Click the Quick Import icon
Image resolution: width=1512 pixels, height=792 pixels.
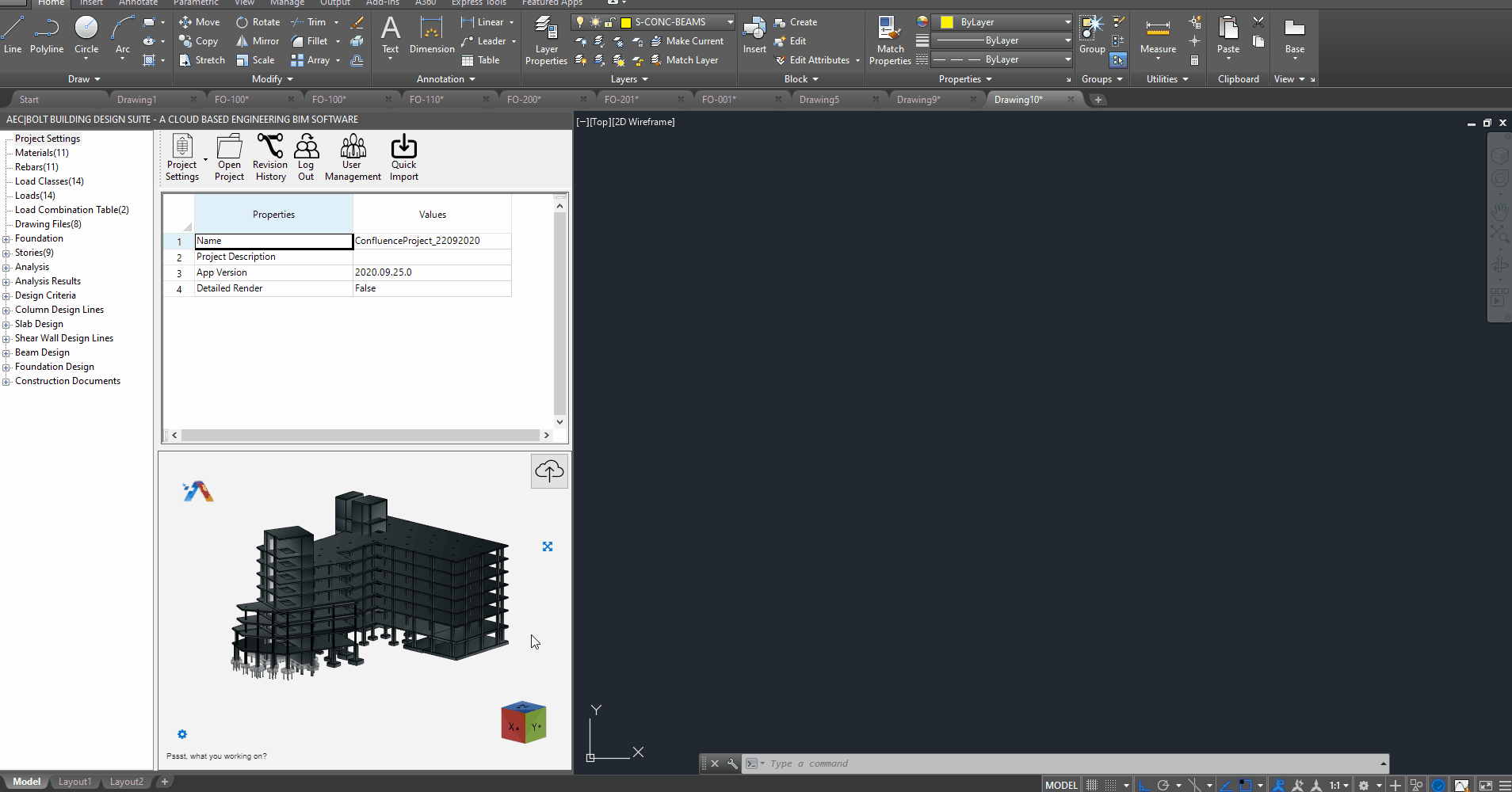click(404, 157)
